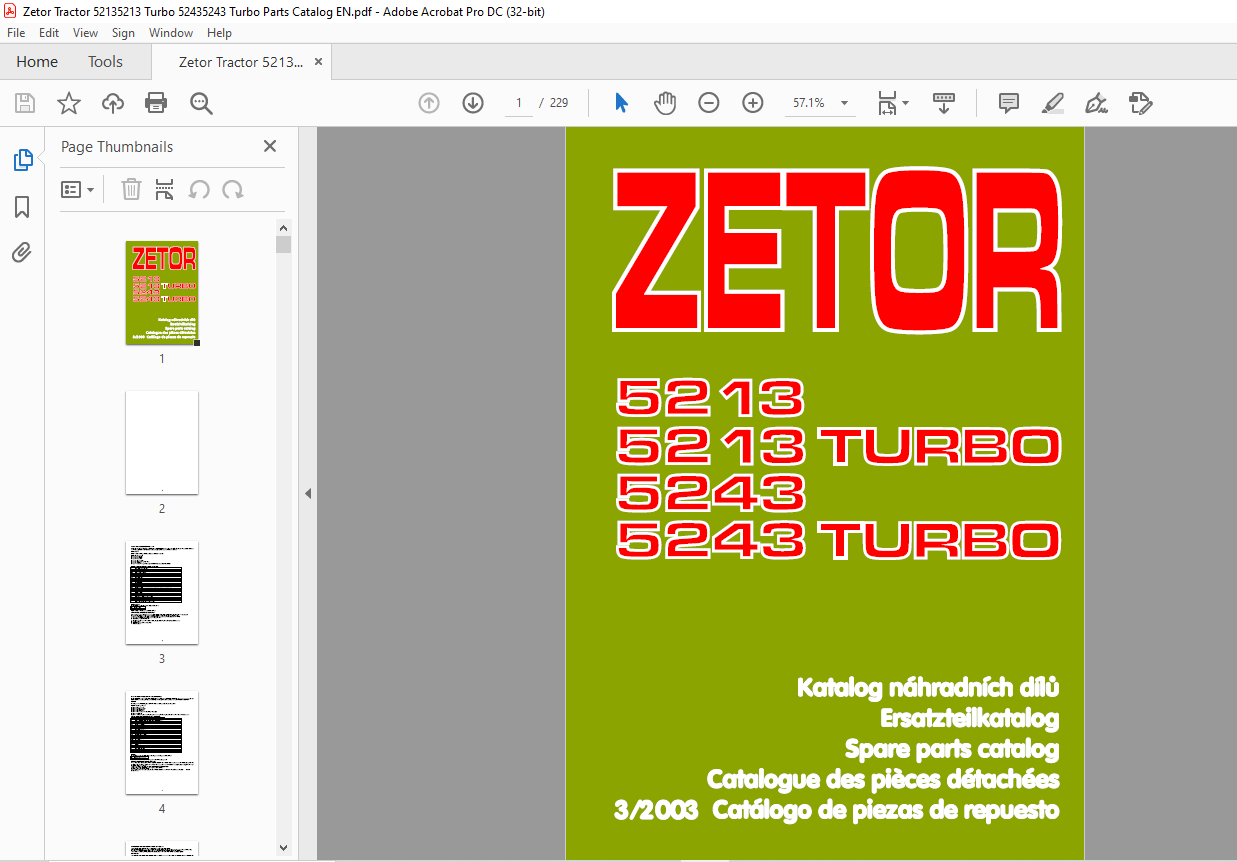
Task: Rotate pages counterclockwise
Action: pyautogui.click(x=199, y=189)
